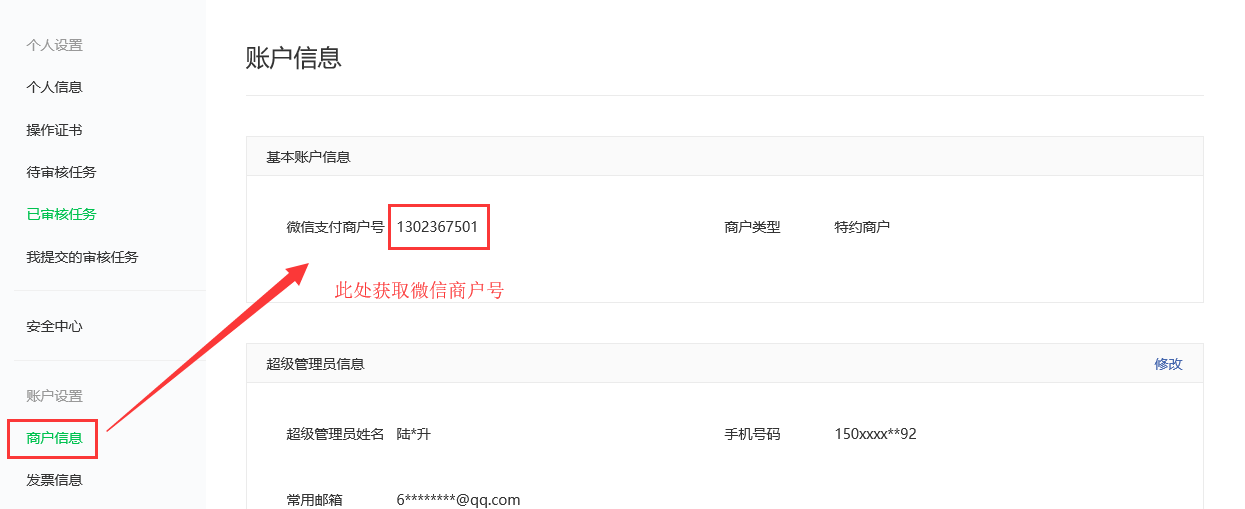Click the red 此处获取微信商户号 annotation text
Screen dimensions: 1245x509
click(419, 291)
